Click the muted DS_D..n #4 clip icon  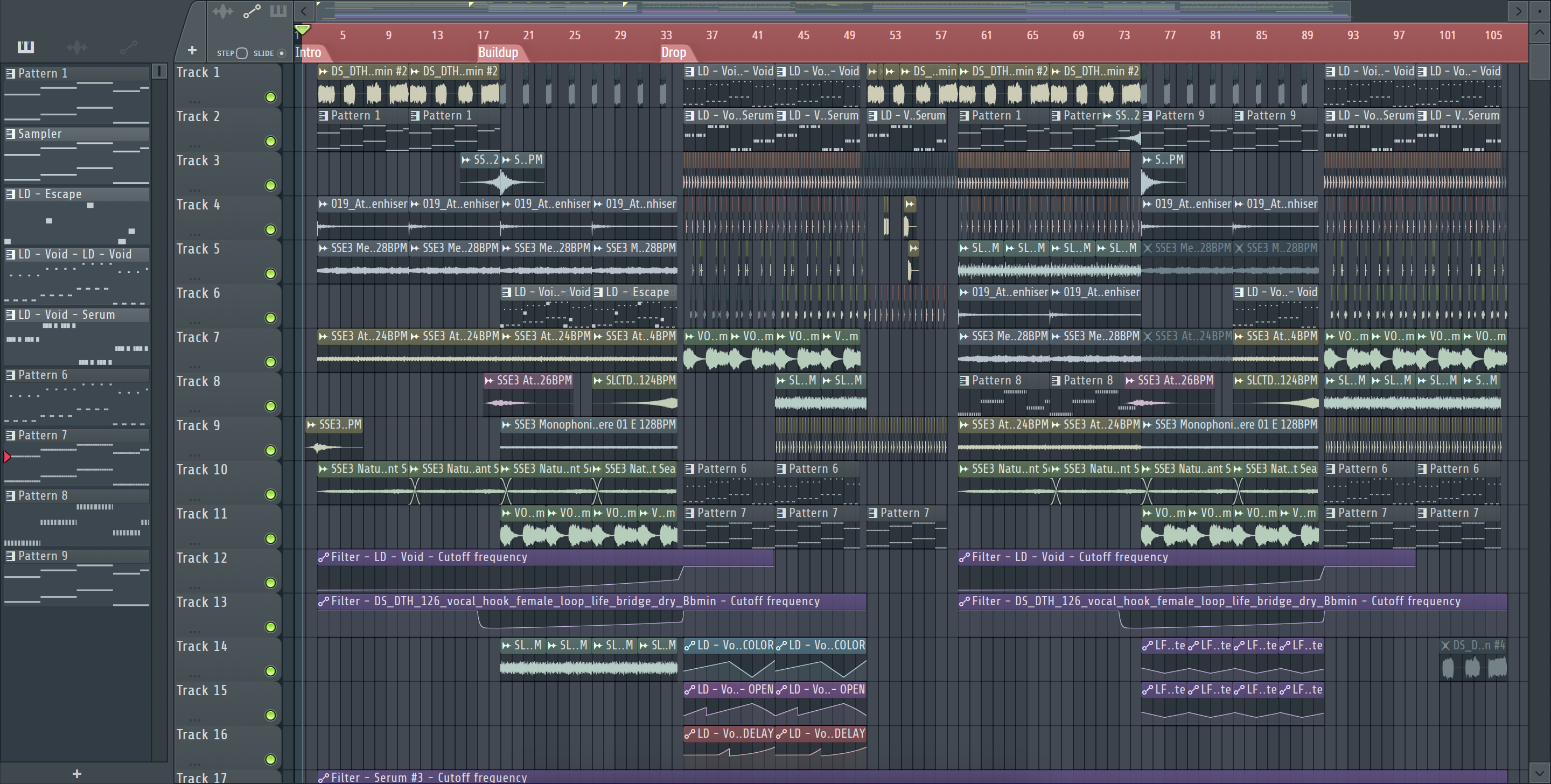pyautogui.click(x=1445, y=646)
